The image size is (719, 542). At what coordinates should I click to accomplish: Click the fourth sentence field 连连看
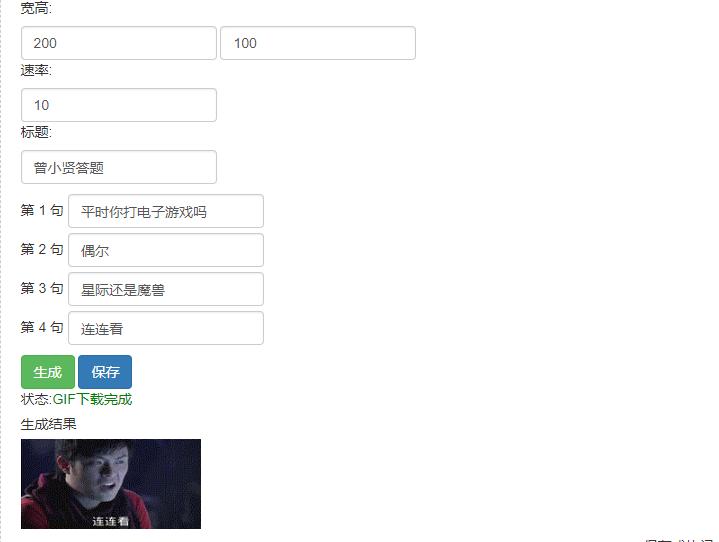(166, 328)
